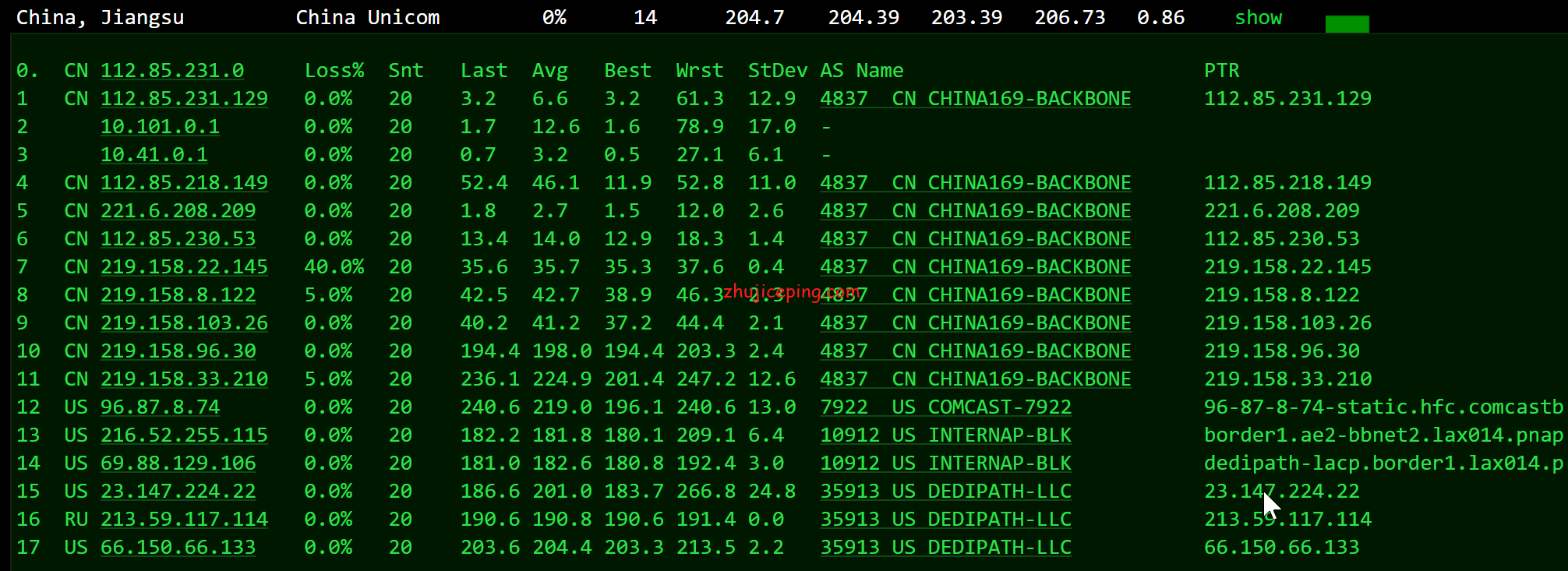
Task: Click worst value 266.8 in hop 15
Action: point(706,492)
